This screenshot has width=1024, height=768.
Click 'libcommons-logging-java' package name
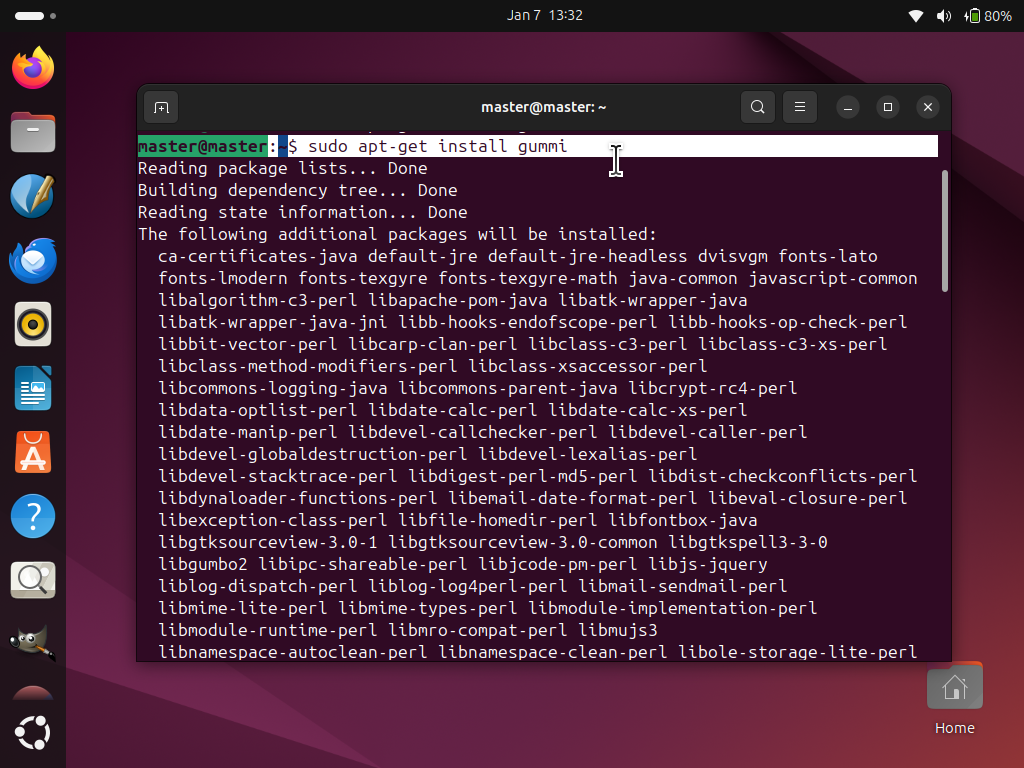coord(273,389)
